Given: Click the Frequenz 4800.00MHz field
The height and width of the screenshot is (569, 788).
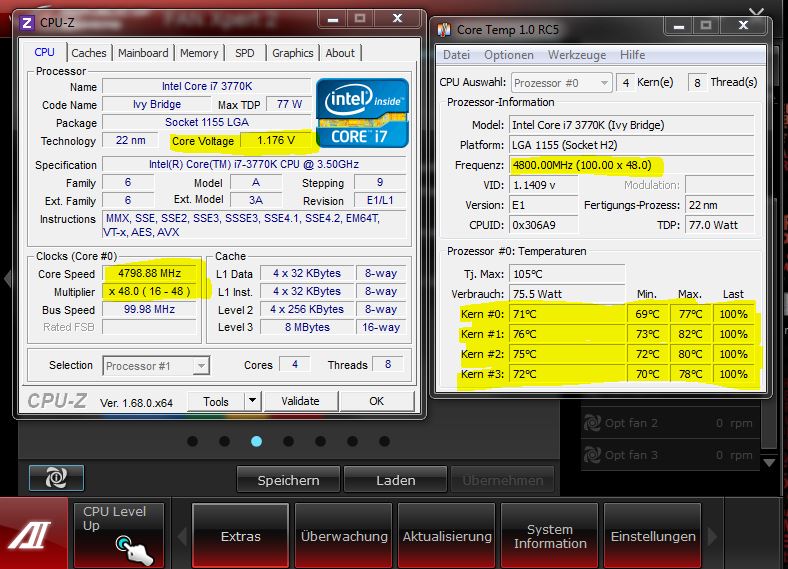Looking at the screenshot, I should 632,165.
